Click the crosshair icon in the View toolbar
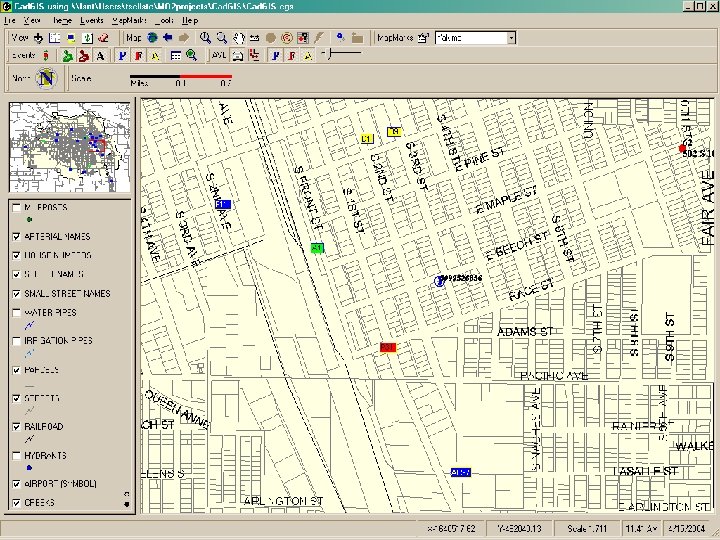 [x=39, y=38]
